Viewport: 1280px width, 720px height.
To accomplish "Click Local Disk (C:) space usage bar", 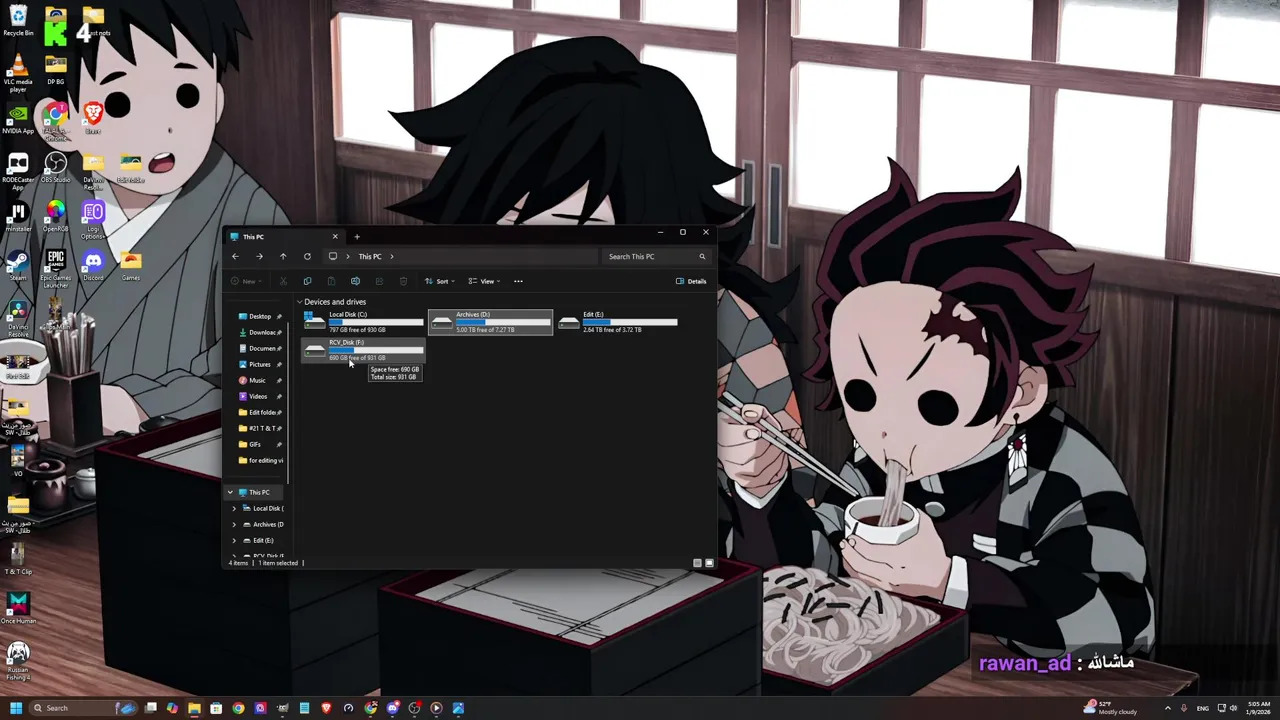I will click(x=376, y=322).
